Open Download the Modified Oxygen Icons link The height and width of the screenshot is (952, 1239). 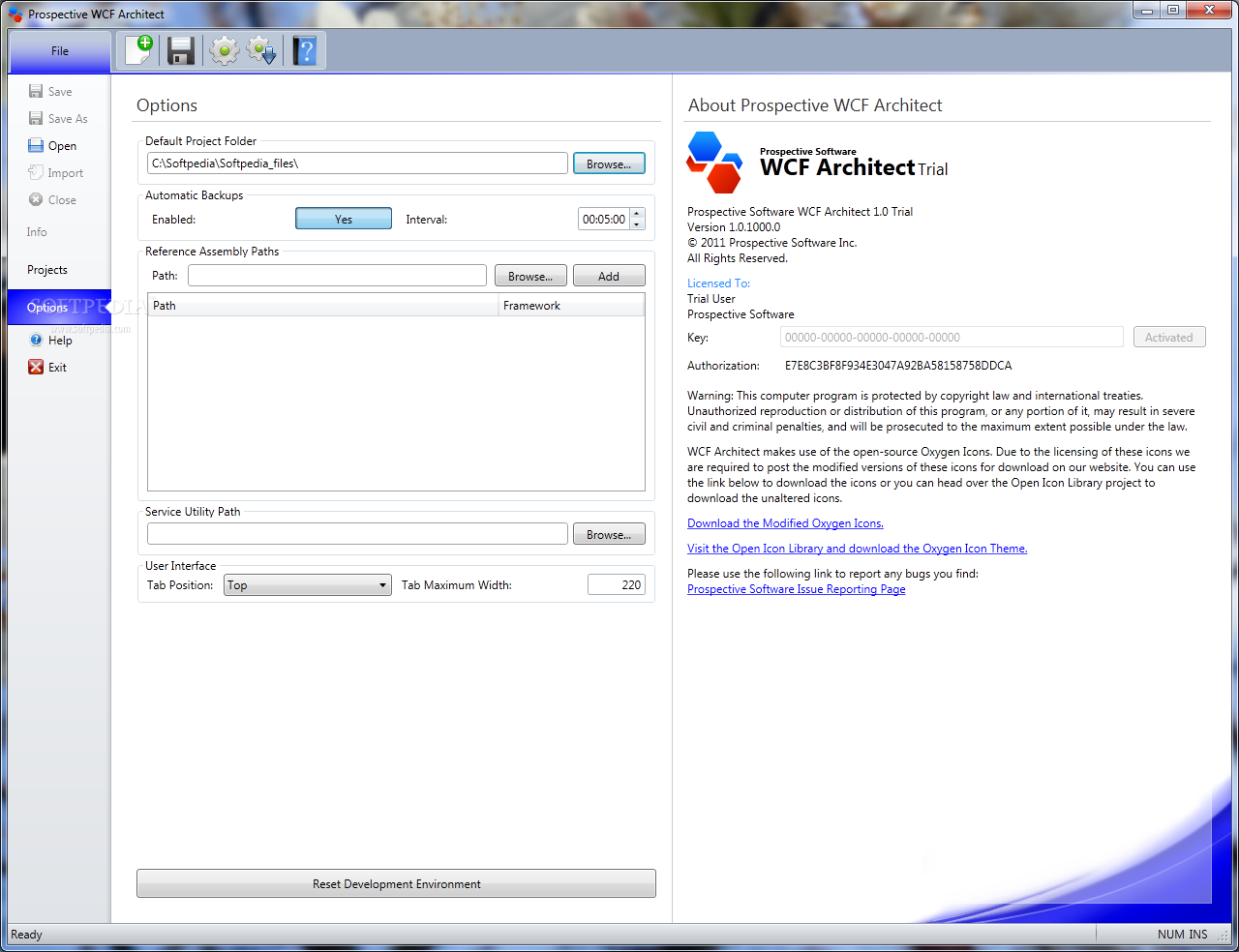click(x=785, y=523)
